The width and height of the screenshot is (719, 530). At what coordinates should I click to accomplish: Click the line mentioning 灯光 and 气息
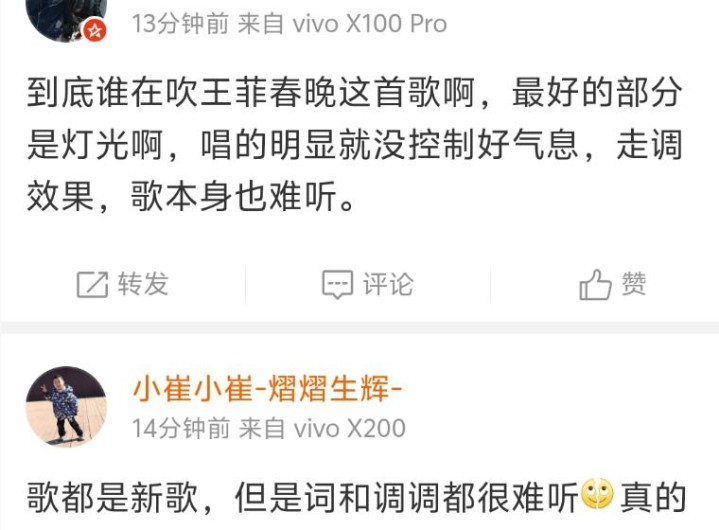(x=354, y=145)
